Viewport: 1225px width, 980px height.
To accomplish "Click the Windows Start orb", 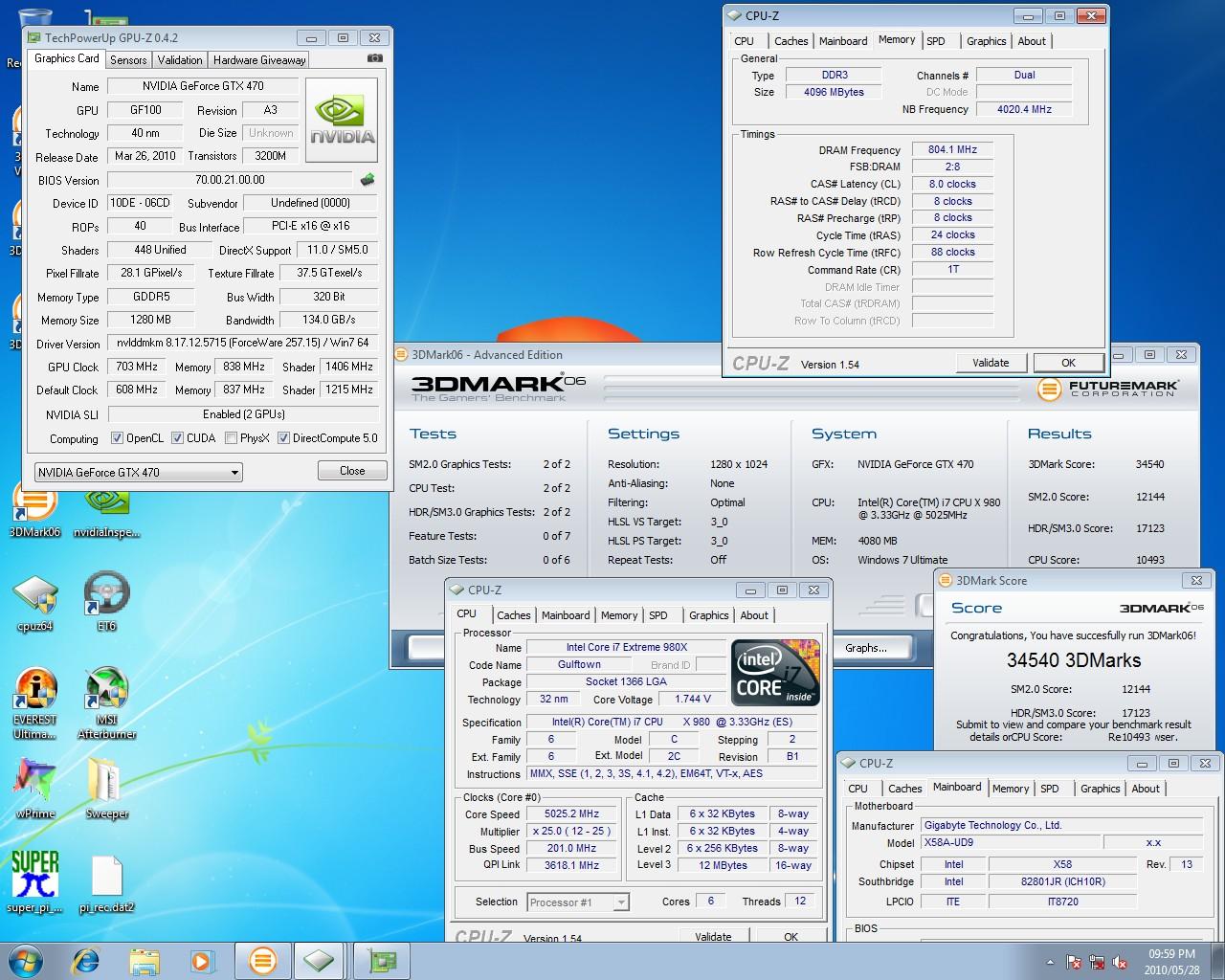I will click(x=25, y=960).
